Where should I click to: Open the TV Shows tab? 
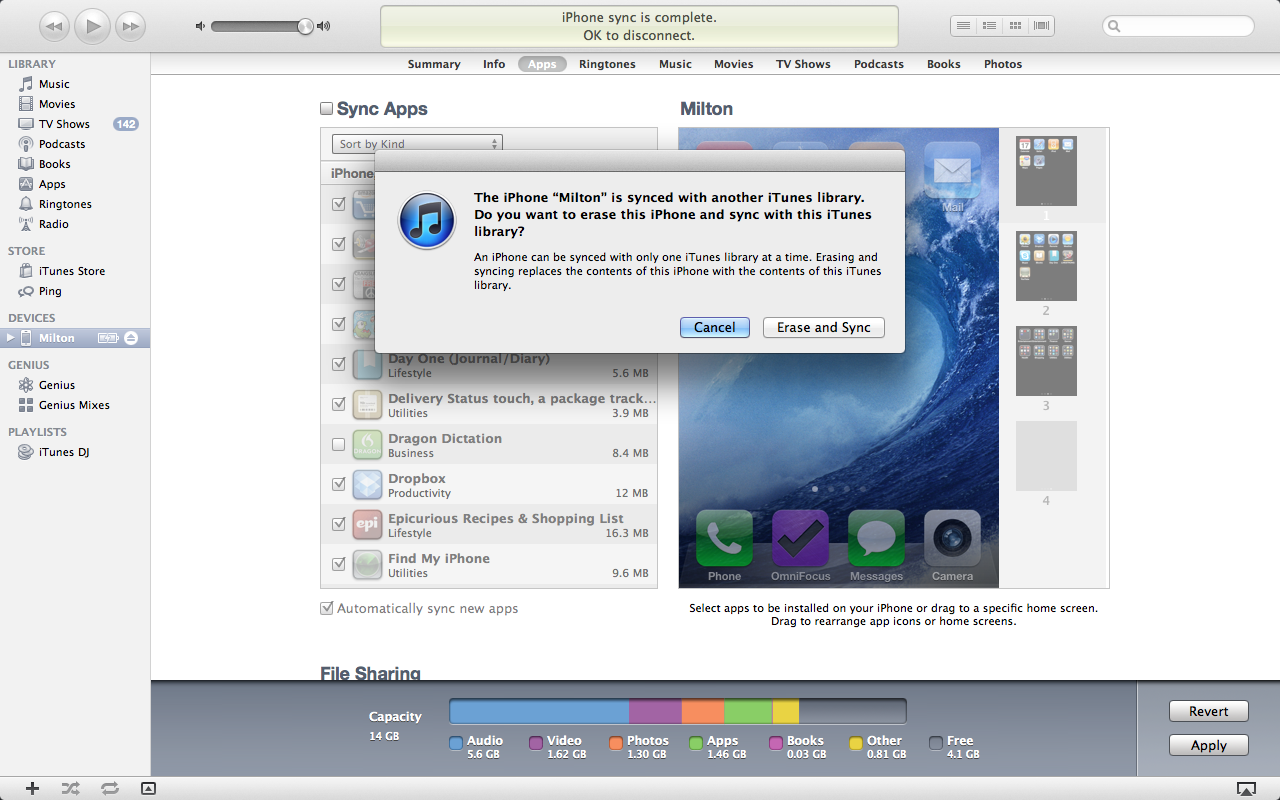pyautogui.click(x=803, y=64)
